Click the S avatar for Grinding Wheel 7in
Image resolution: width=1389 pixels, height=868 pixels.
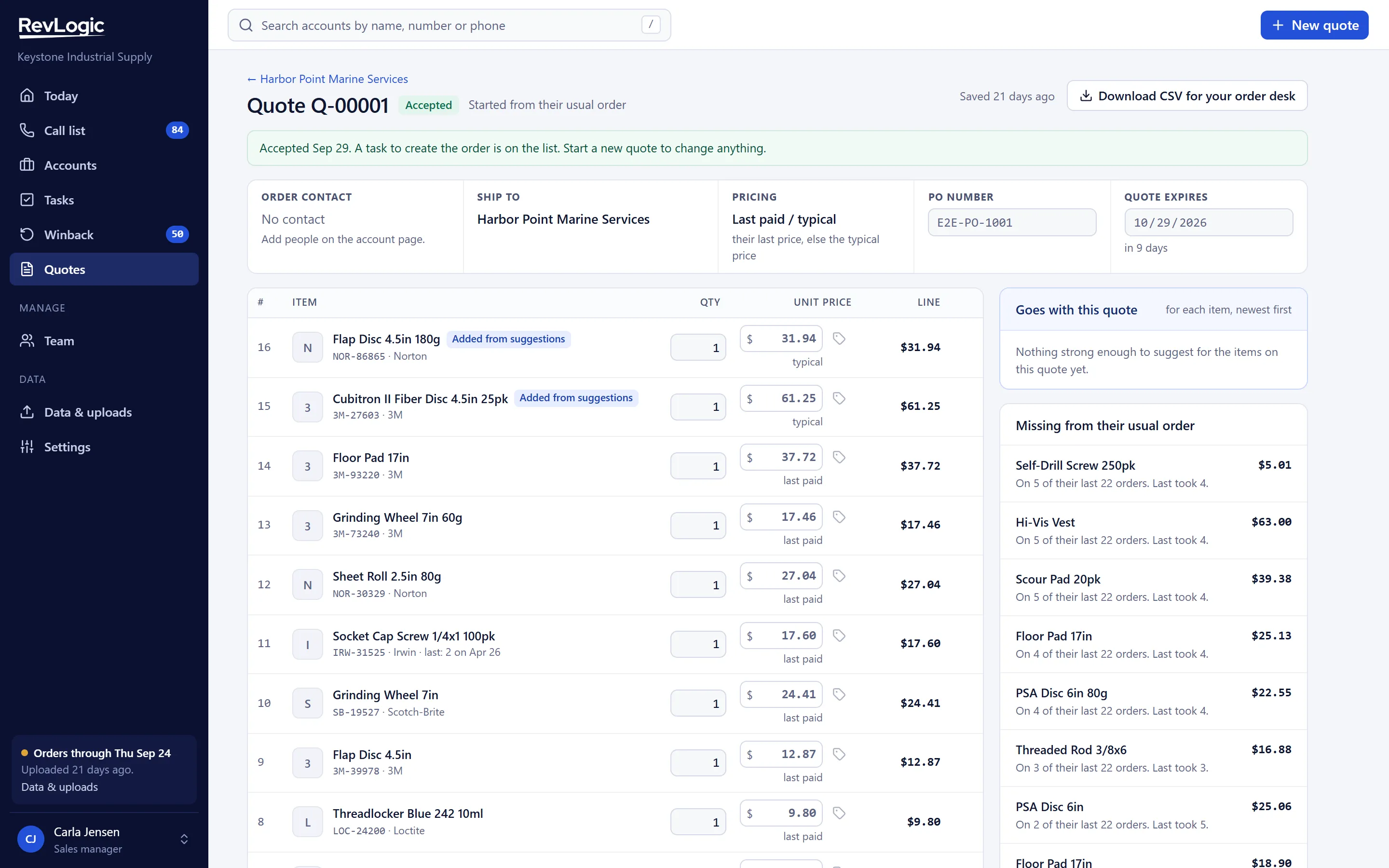click(308, 704)
